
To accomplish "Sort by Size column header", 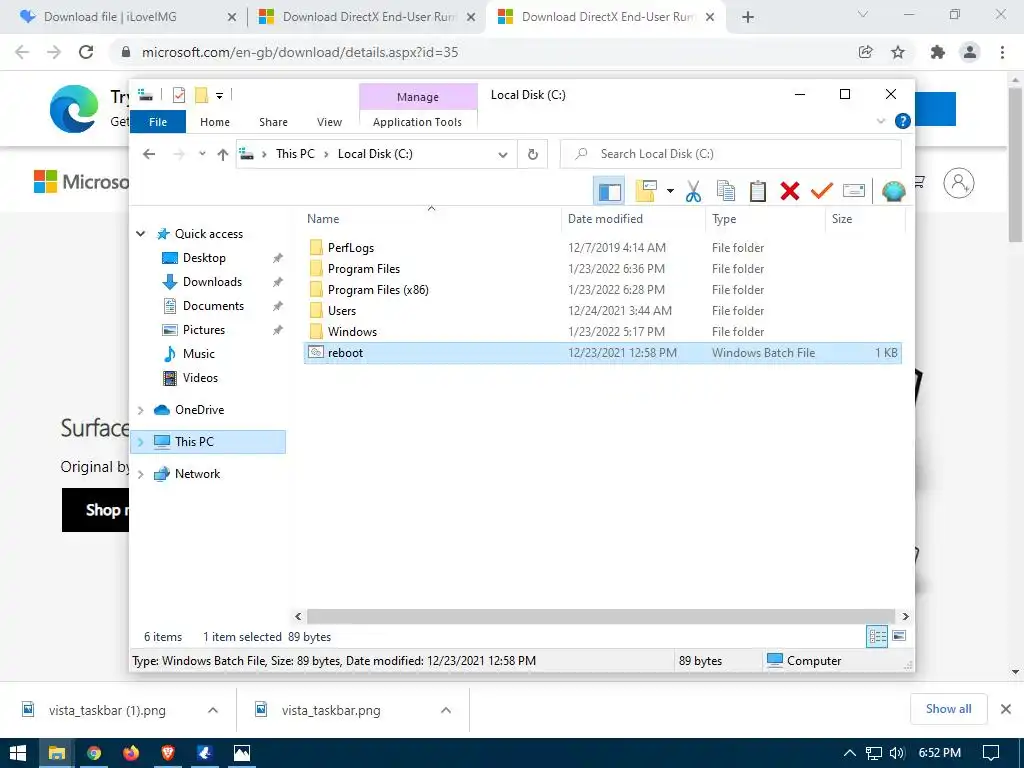I will pyautogui.click(x=865, y=219).
